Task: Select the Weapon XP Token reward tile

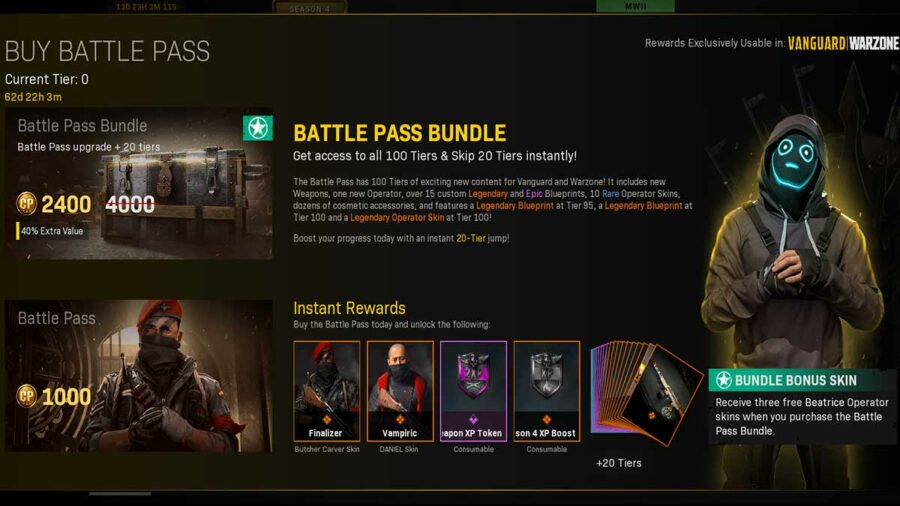Action: tap(473, 391)
